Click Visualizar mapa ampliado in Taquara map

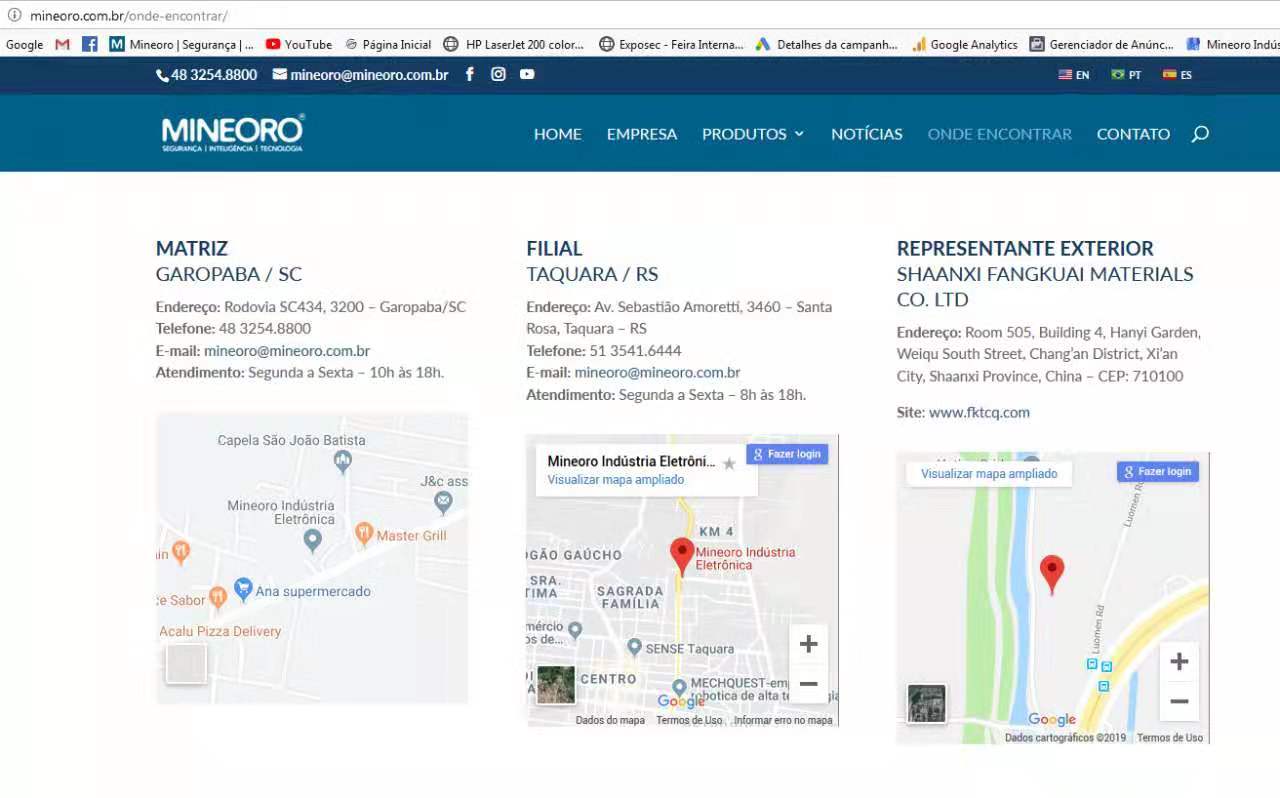[x=616, y=480]
